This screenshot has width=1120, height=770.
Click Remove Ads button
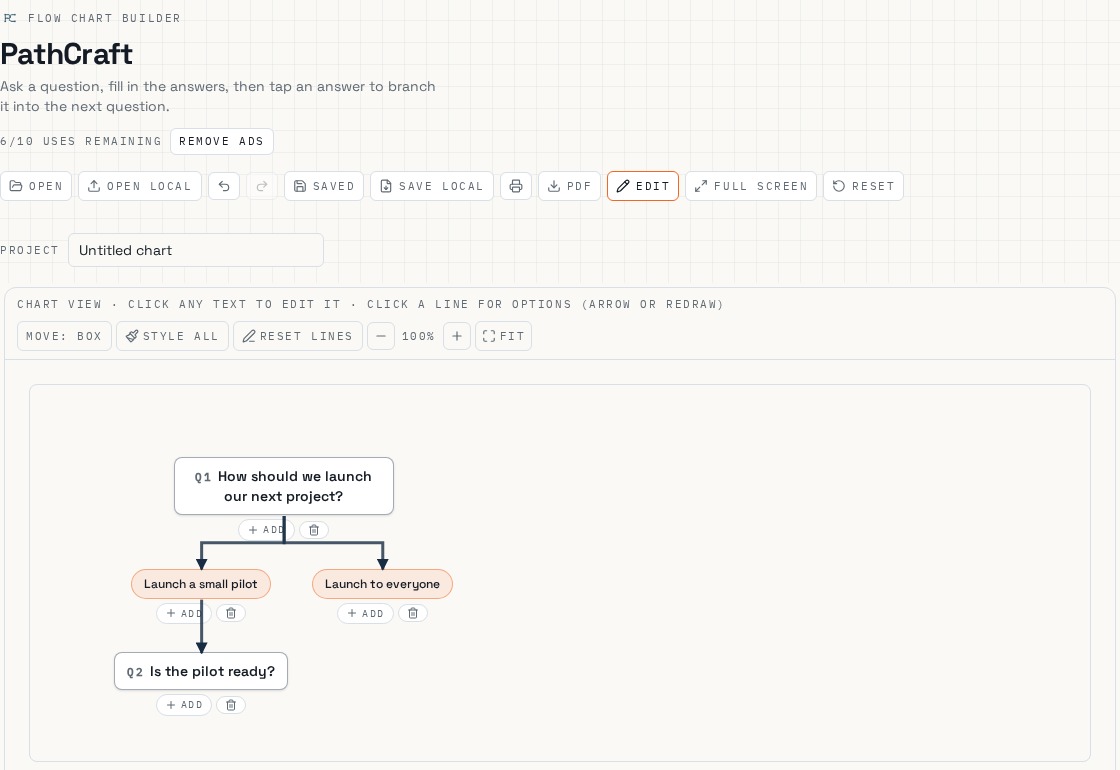[221, 141]
